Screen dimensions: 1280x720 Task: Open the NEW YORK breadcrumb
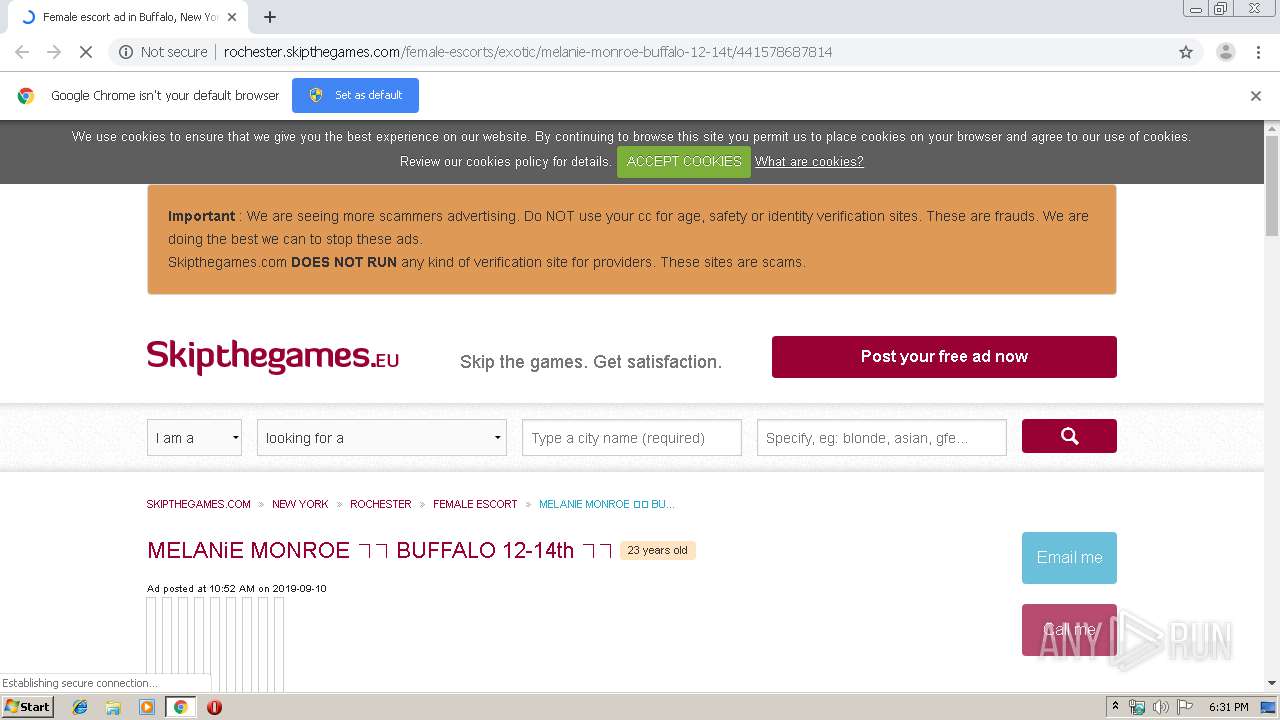300,504
